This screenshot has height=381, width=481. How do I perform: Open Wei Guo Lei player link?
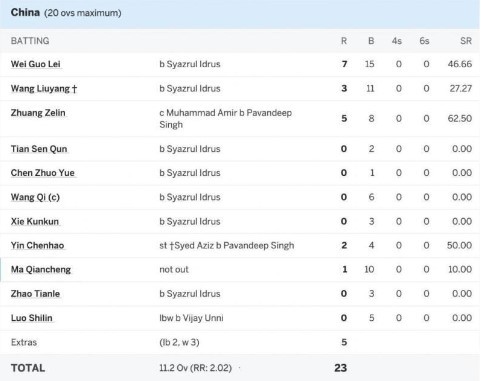36,64
